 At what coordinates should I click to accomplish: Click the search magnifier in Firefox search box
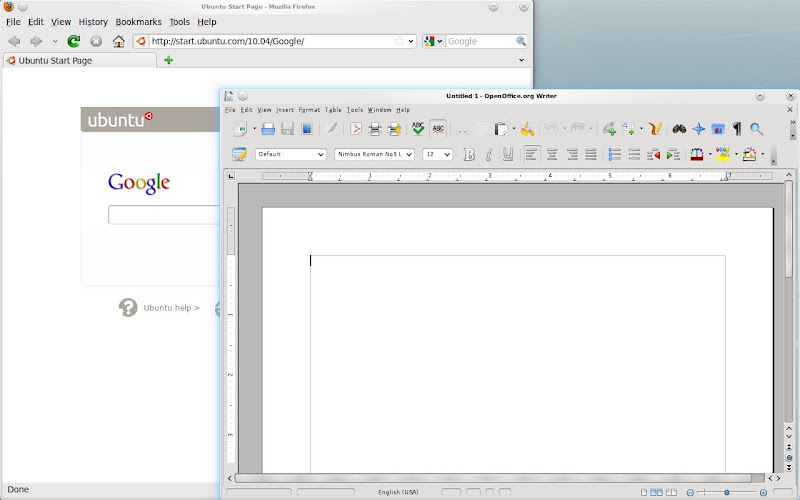tap(520, 41)
